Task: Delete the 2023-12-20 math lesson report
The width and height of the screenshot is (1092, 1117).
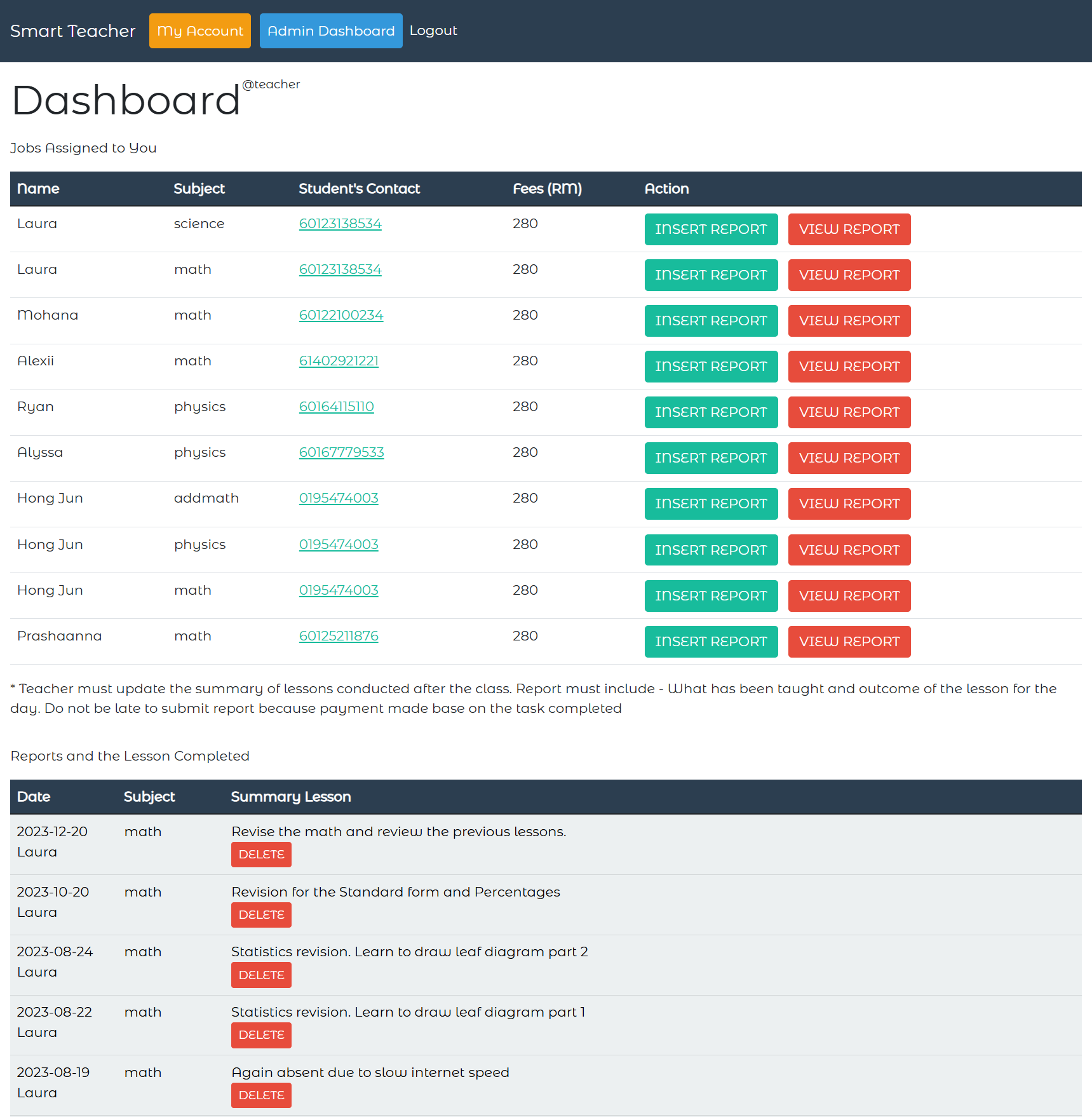Action: (261, 855)
